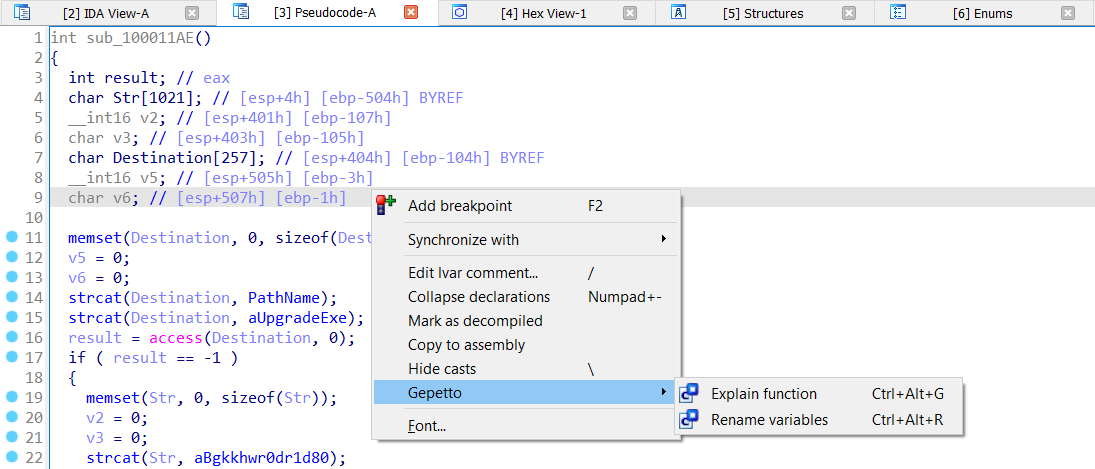Select Copy to assembly option

click(x=466, y=345)
